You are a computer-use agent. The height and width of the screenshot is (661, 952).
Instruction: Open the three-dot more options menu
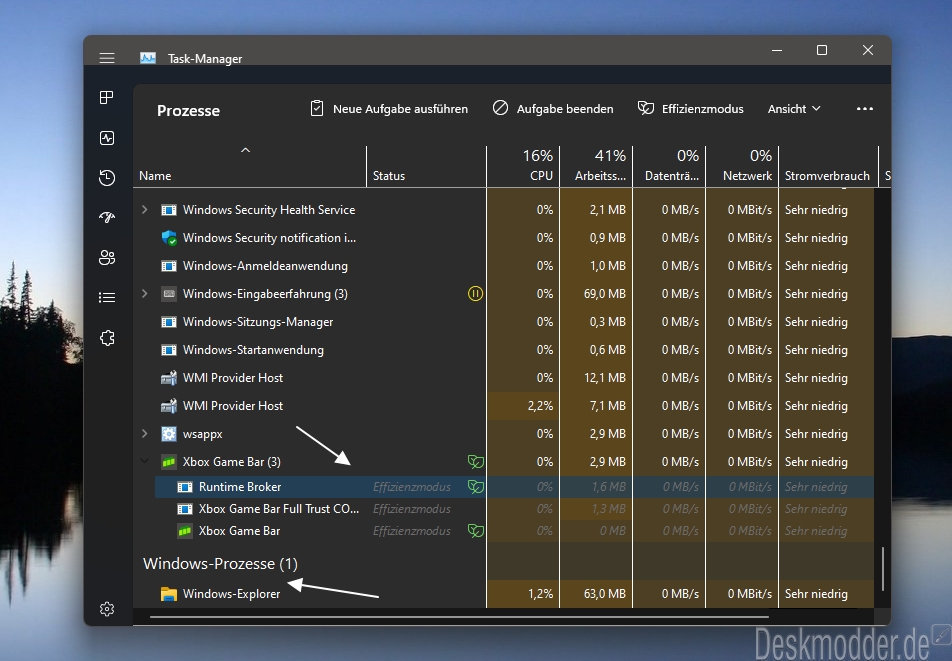[865, 109]
